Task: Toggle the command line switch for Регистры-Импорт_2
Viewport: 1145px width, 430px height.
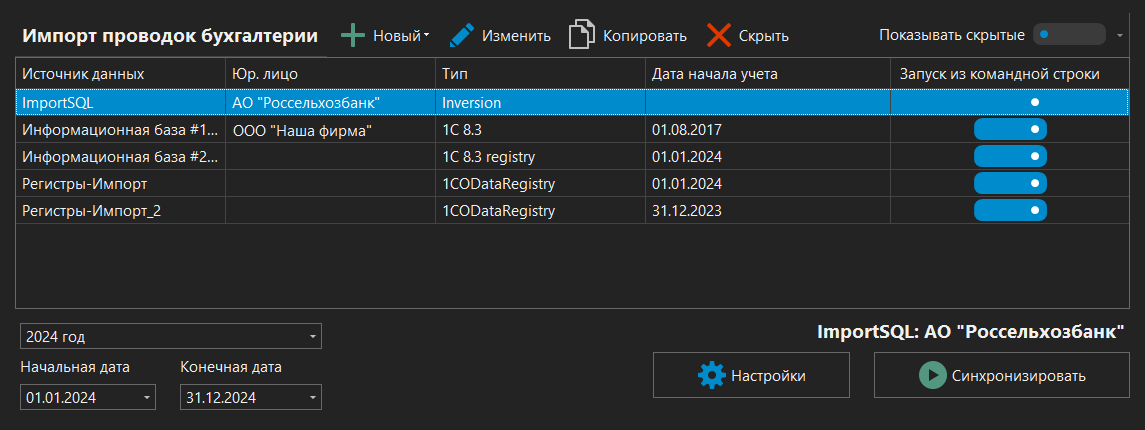Action: pyautogui.click(x=1010, y=210)
